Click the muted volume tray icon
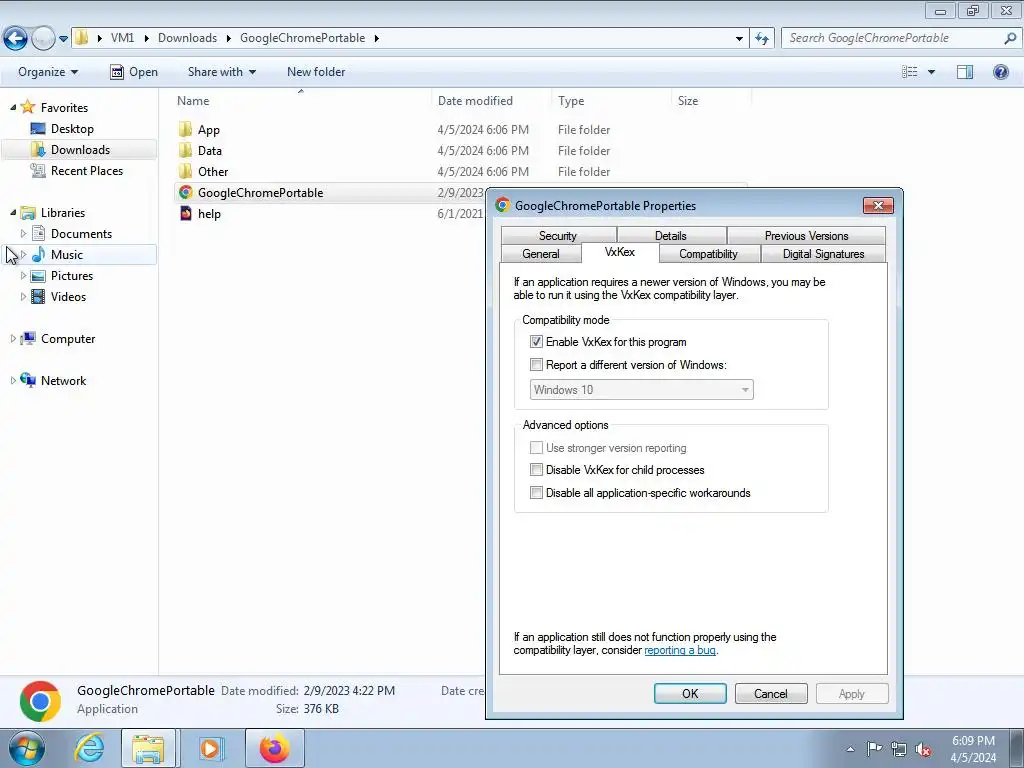1024x768 pixels. (923, 749)
